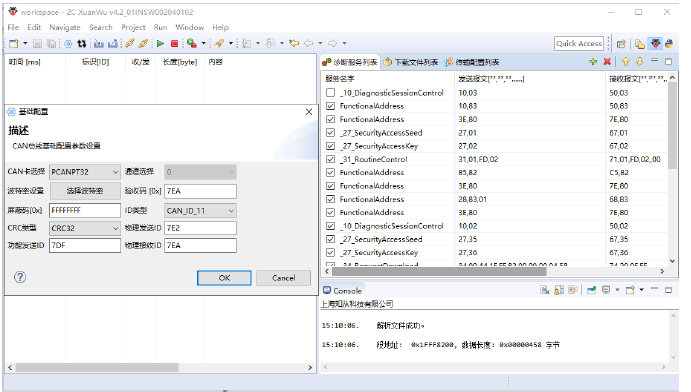Open the CRC32 type dropdown

[85, 228]
